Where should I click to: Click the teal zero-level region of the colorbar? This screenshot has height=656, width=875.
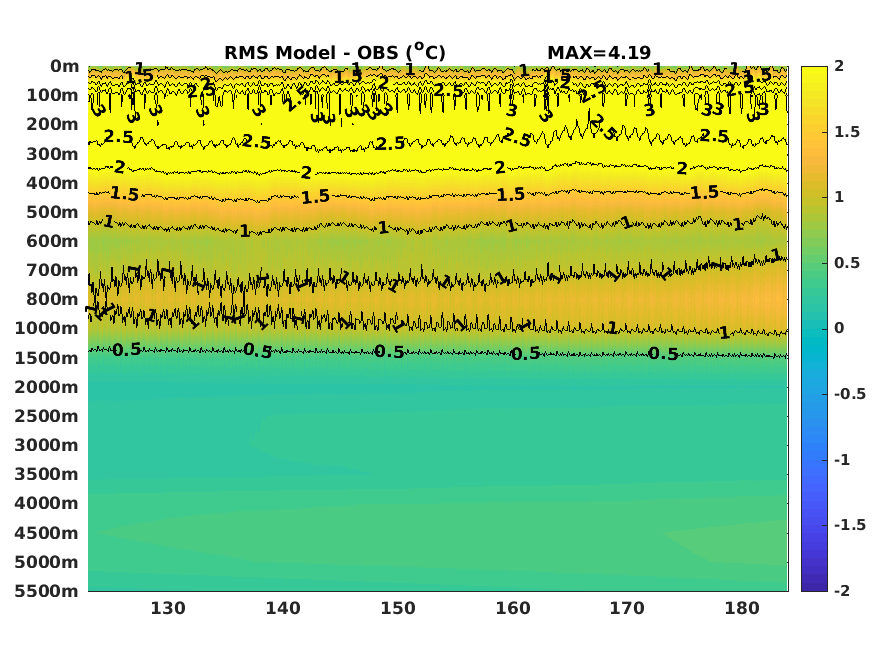click(x=814, y=329)
